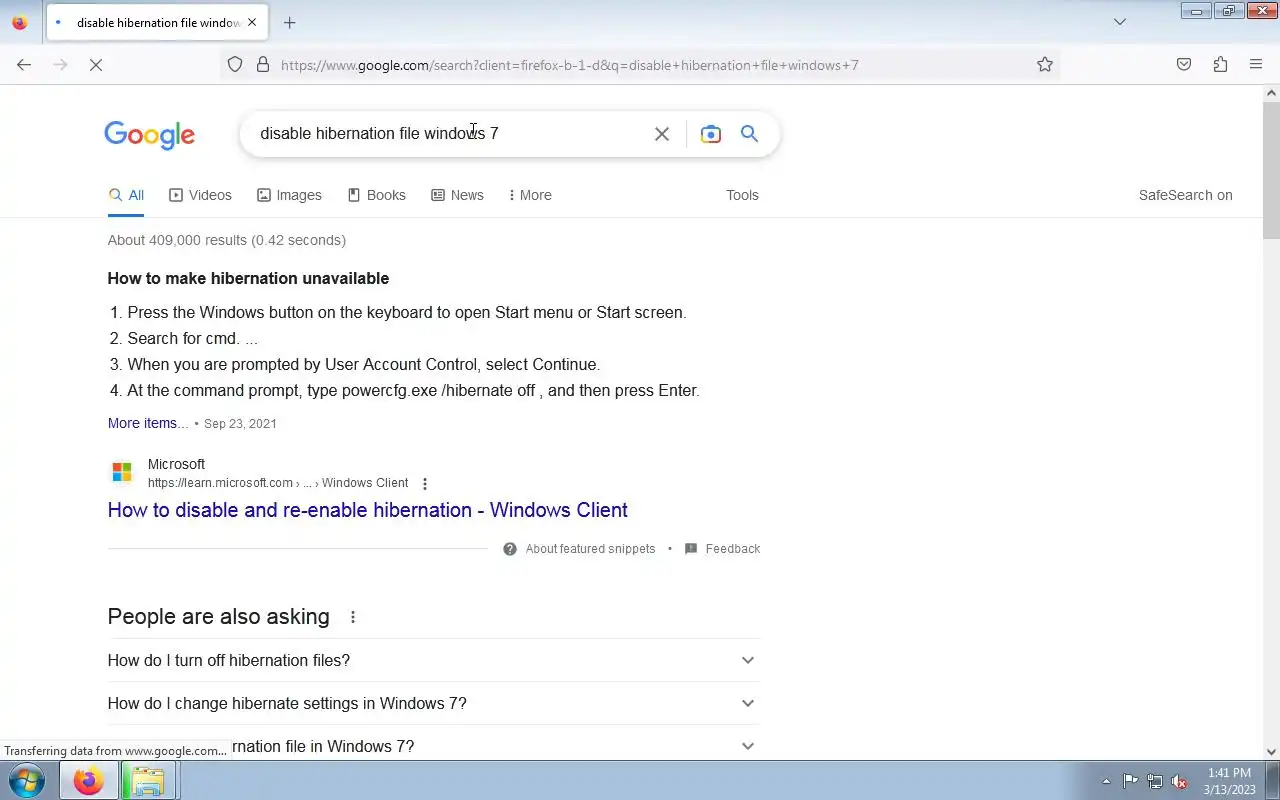
Task: Click Microsoft favicon in result
Action: pos(122,472)
